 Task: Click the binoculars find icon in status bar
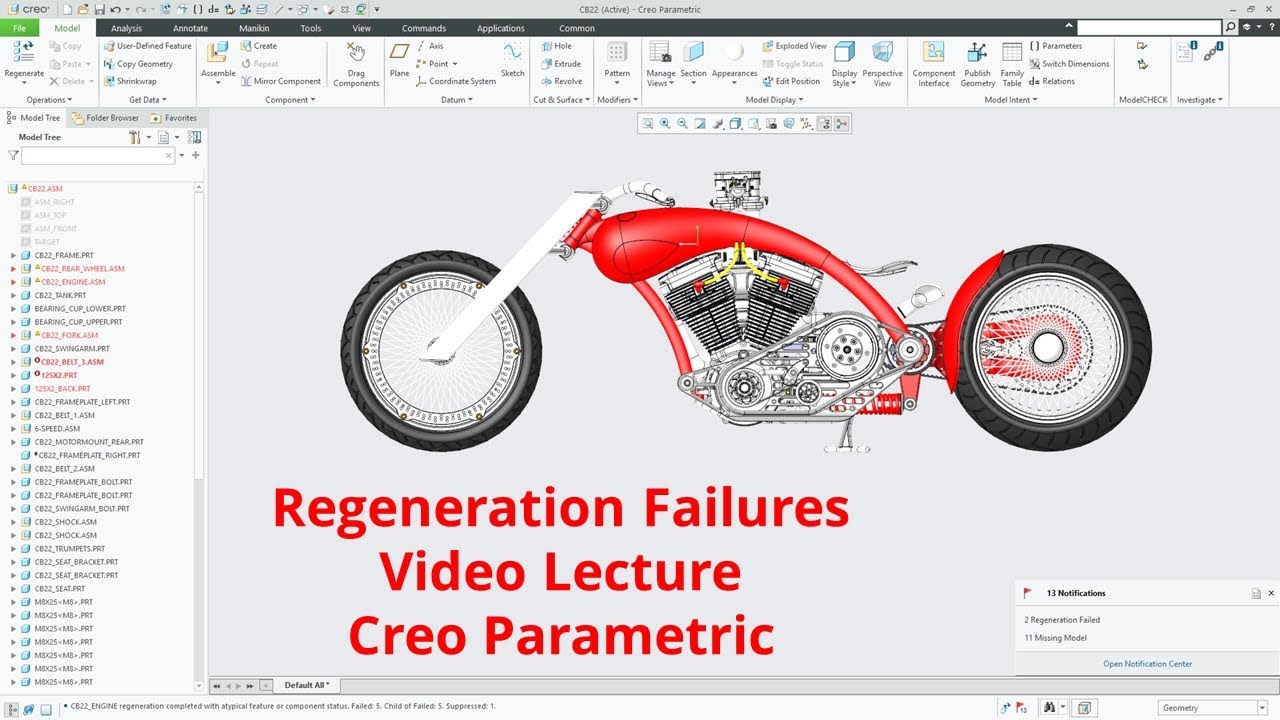tap(1049, 707)
